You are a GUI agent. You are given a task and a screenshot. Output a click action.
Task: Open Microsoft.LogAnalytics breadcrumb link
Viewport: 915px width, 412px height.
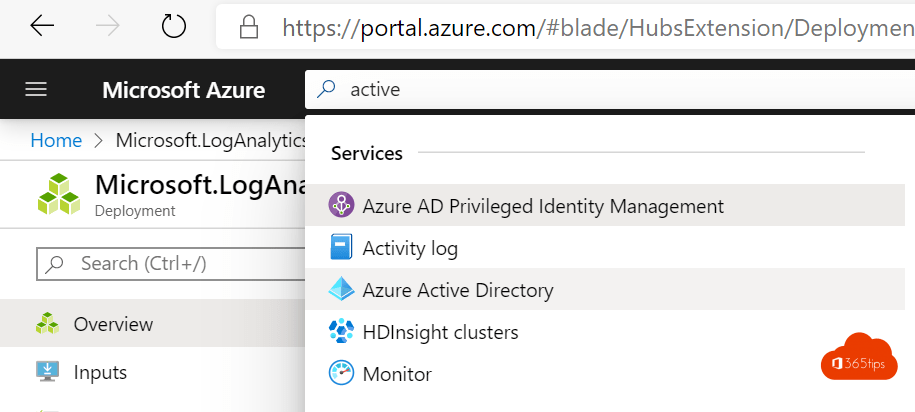click(x=211, y=140)
